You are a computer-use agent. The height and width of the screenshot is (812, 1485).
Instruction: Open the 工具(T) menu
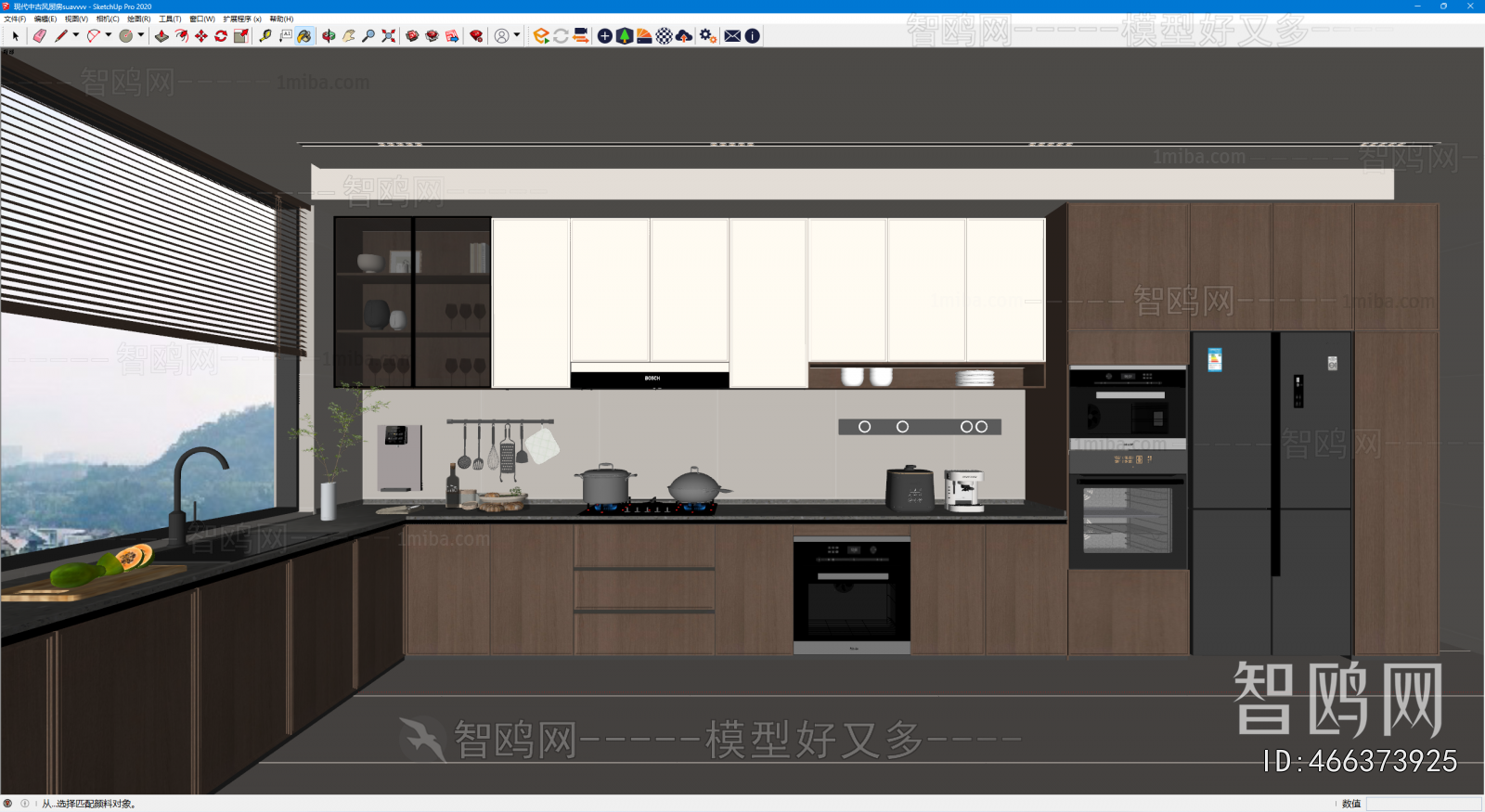pos(170,19)
